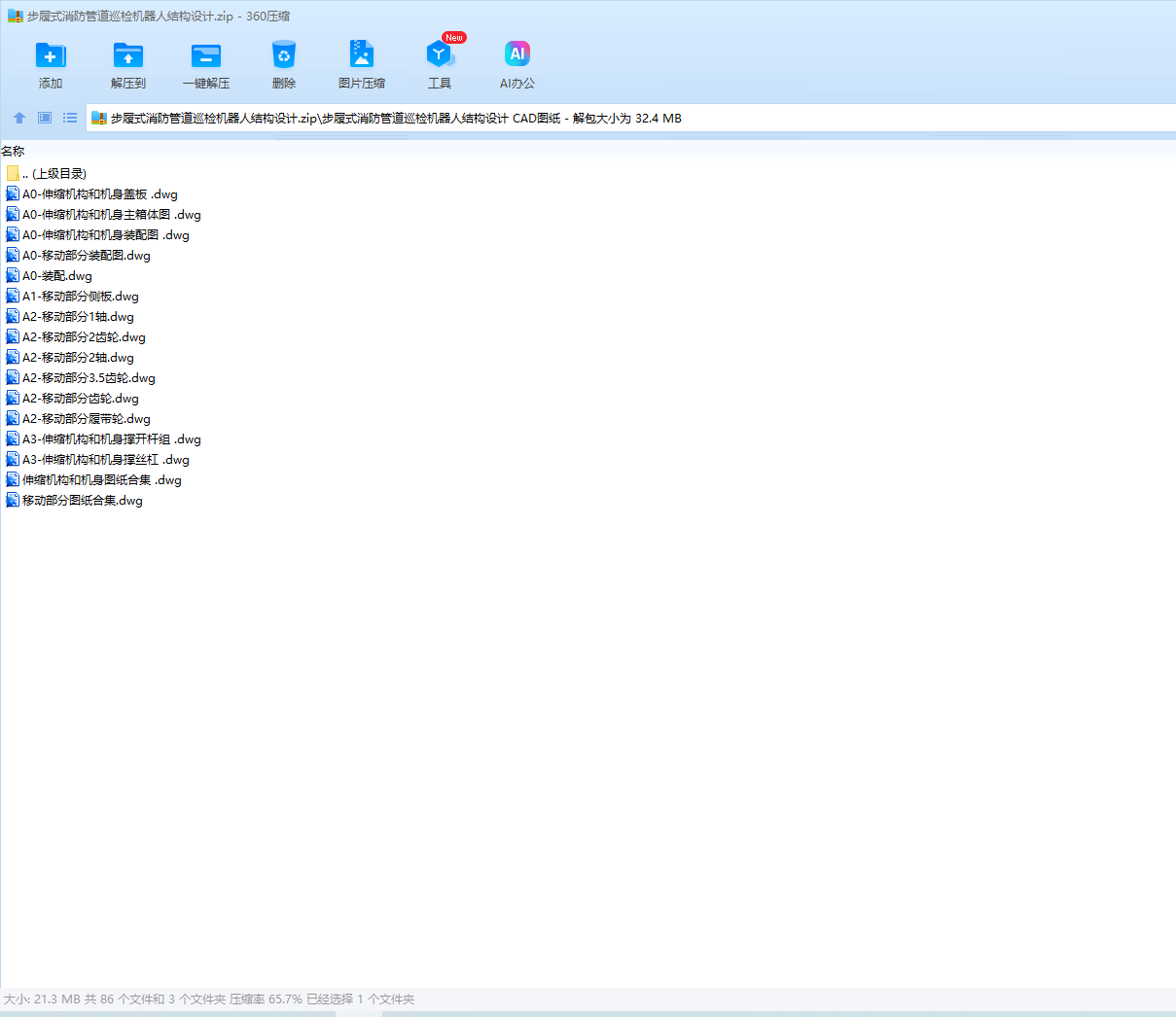This screenshot has height=1017, width=1176.
Task: Select file A0-伸缩机构和机身装配图 .dwg
Action: click(x=98, y=234)
